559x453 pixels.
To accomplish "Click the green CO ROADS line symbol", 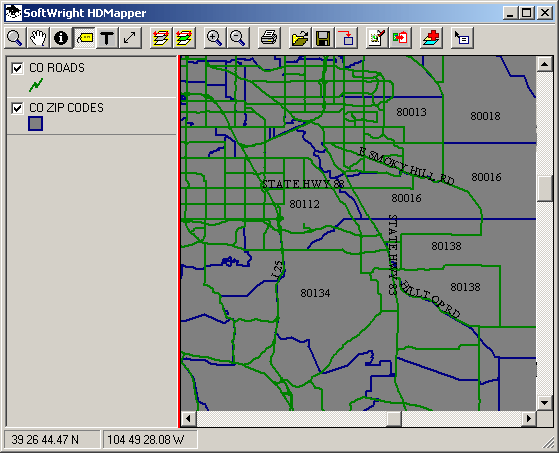I will coord(36,85).
